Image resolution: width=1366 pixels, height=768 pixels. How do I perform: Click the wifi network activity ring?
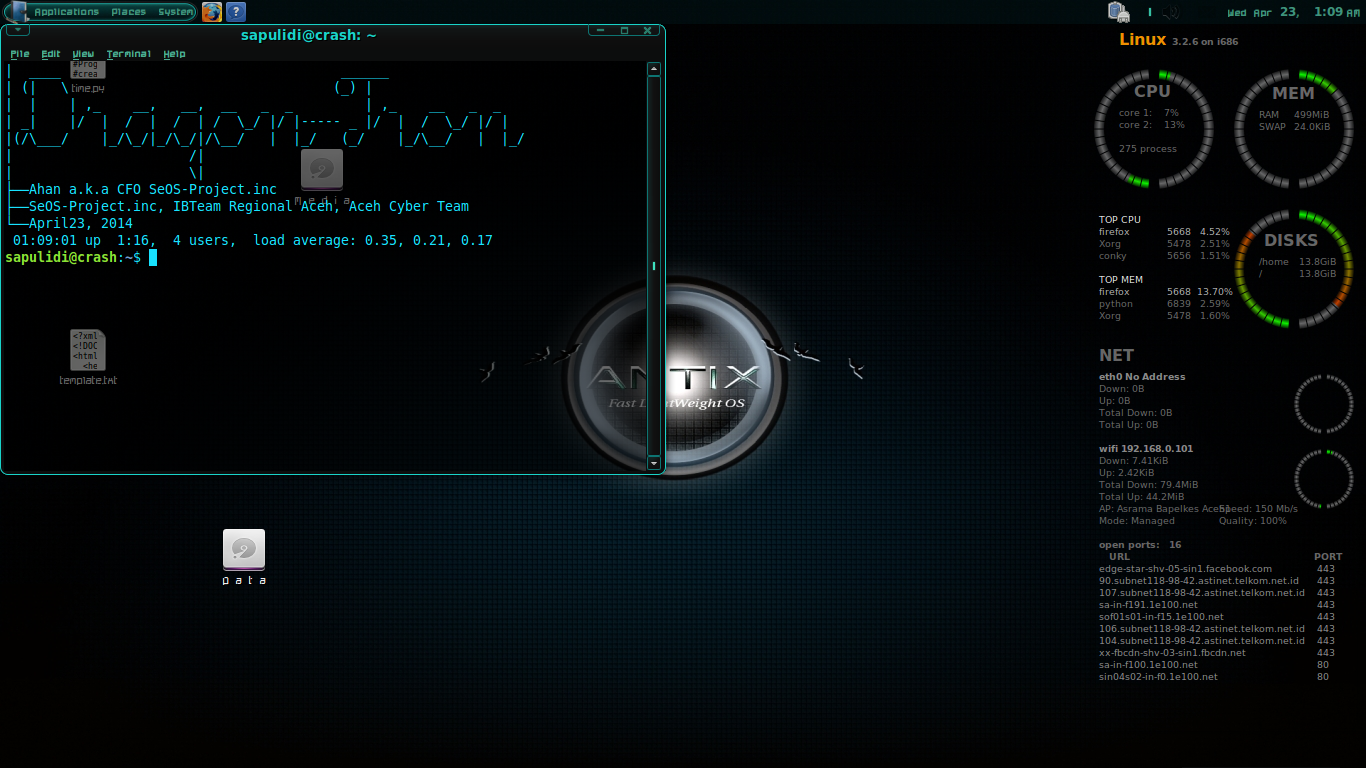pos(1324,479)
